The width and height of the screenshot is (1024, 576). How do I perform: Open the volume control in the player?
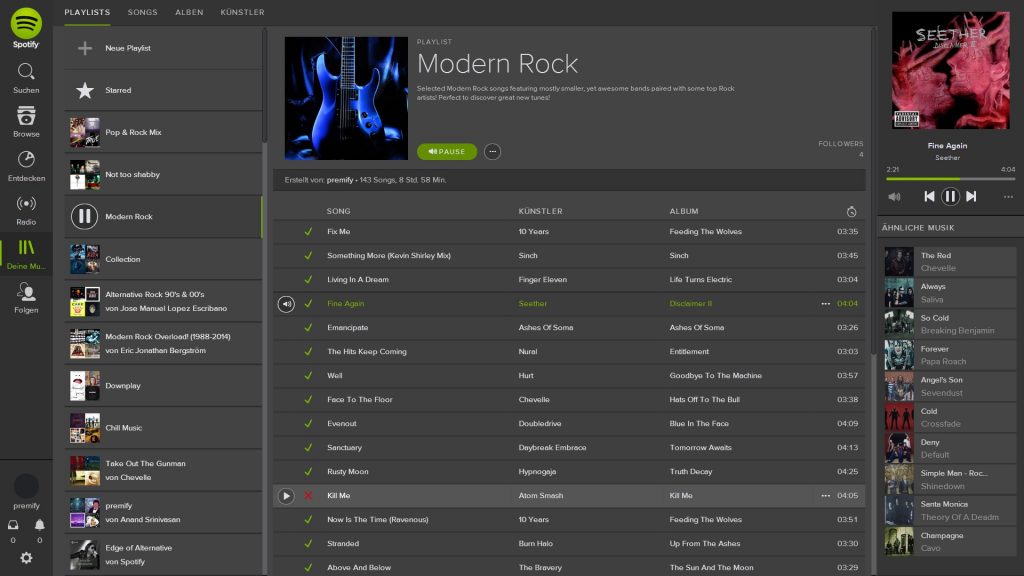tap(896, 196)
